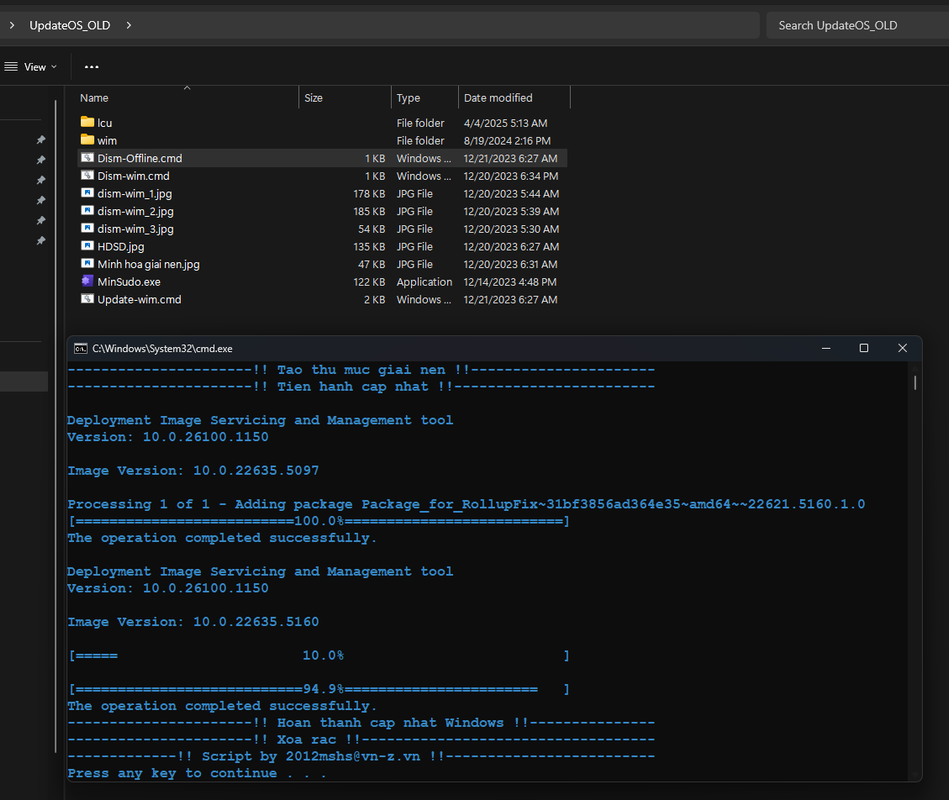Select the dism-wim_2.jpg image icon
Image resolution: width=949 pixels, height=800 pixels.
(x=87, y=211)
